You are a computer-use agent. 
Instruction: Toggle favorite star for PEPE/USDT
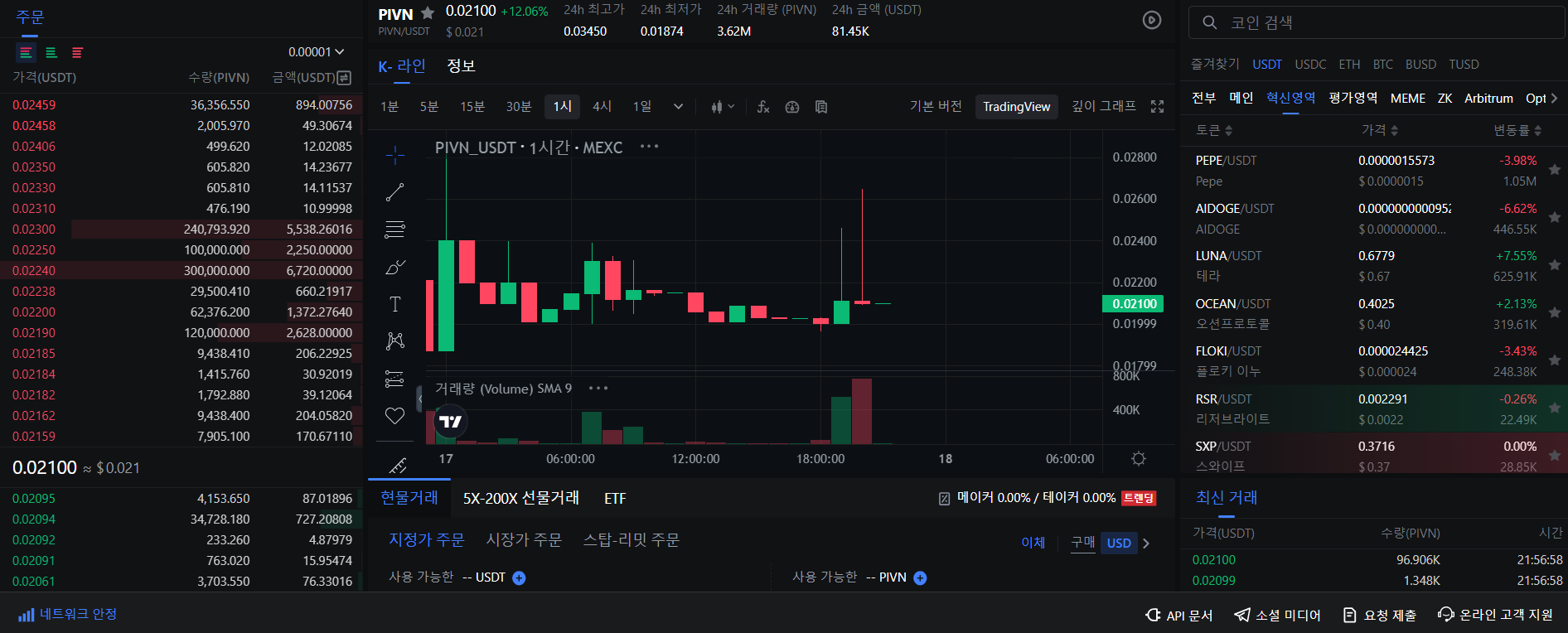1555,170
